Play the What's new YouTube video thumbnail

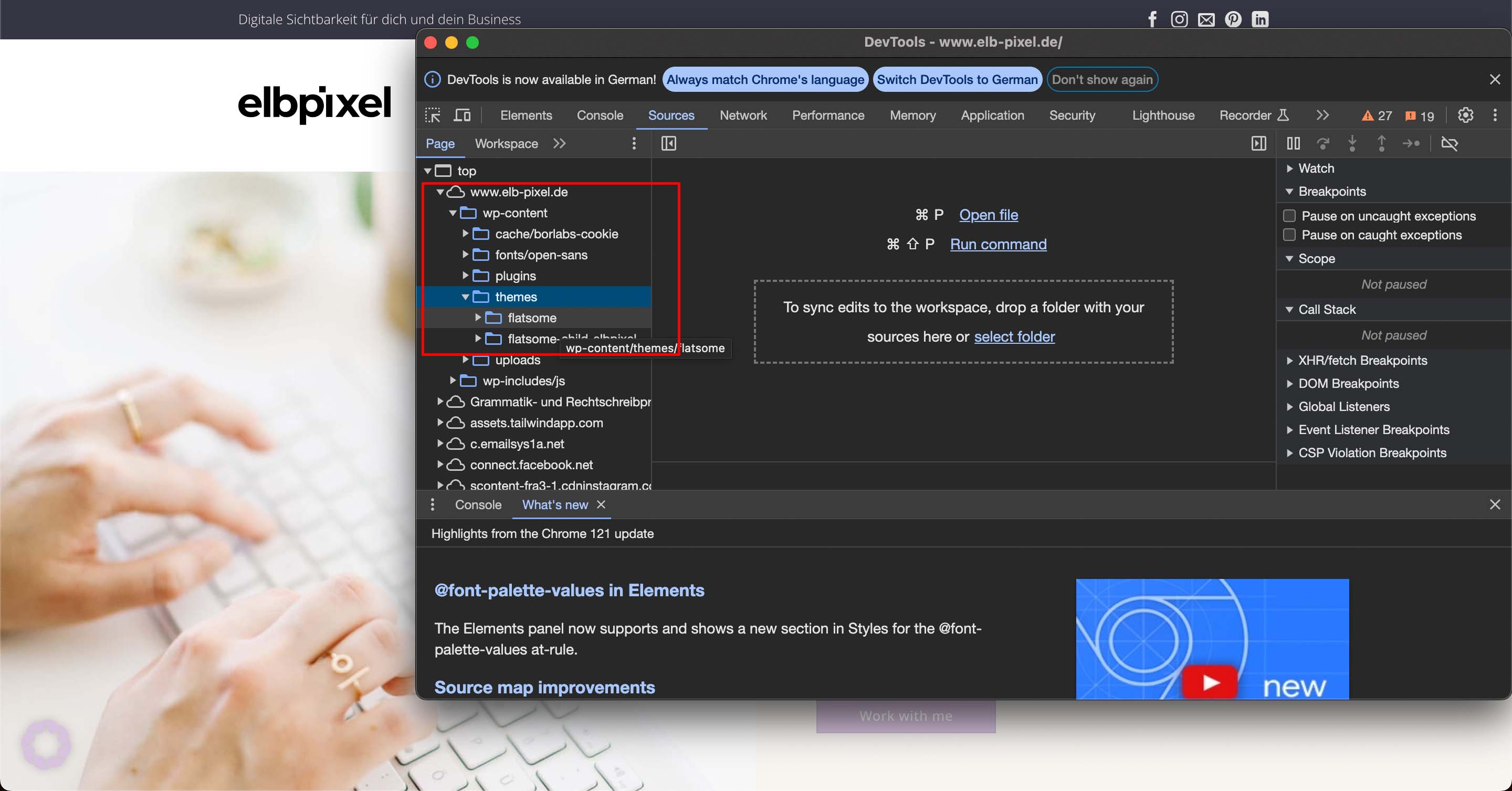(x=1212, y=639)
